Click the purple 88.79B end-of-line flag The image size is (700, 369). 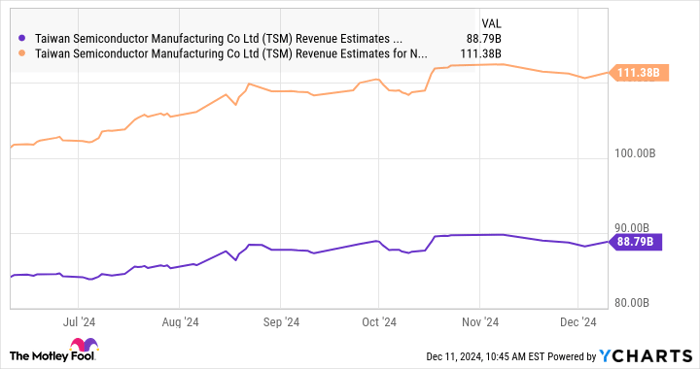point(635,242)
